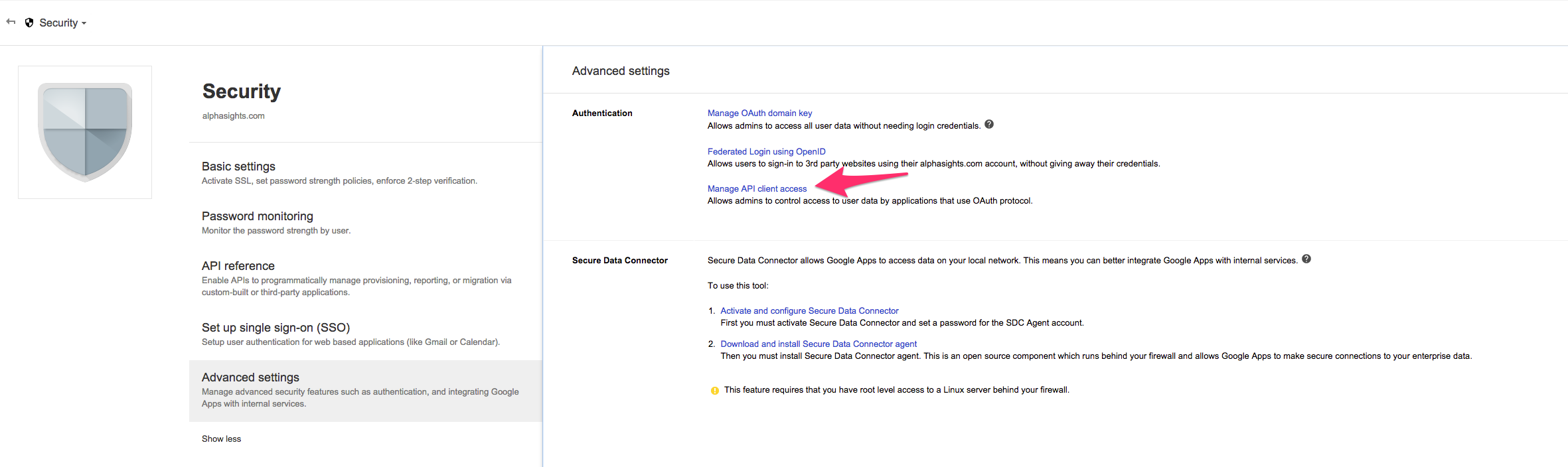Select API reference section
Viewport: 1568px width, 467px height.
(366, 278)
